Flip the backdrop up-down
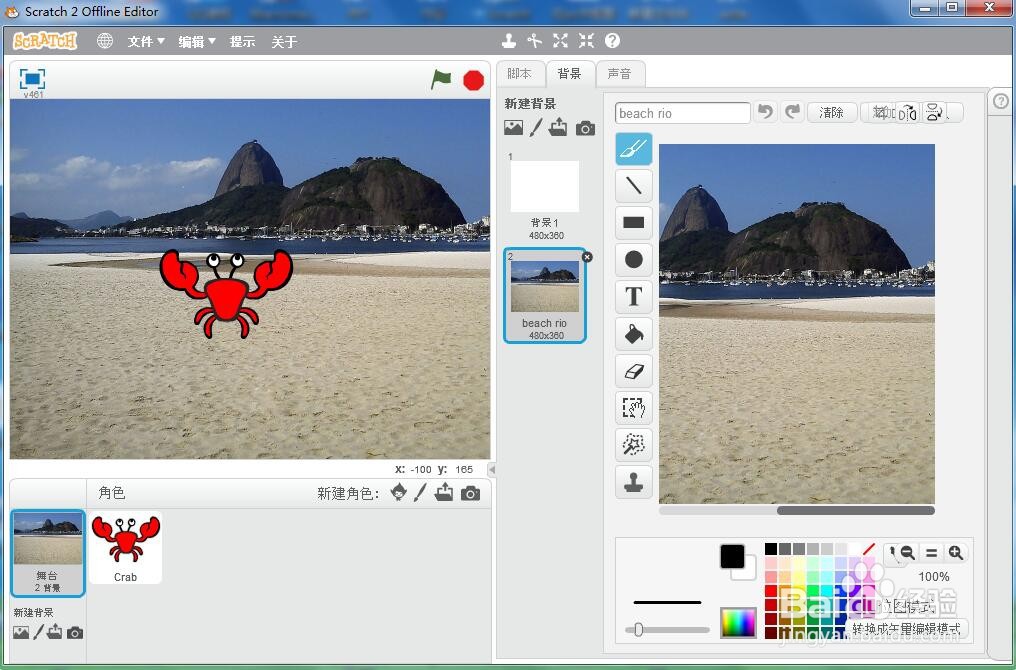 click(933, 113)
